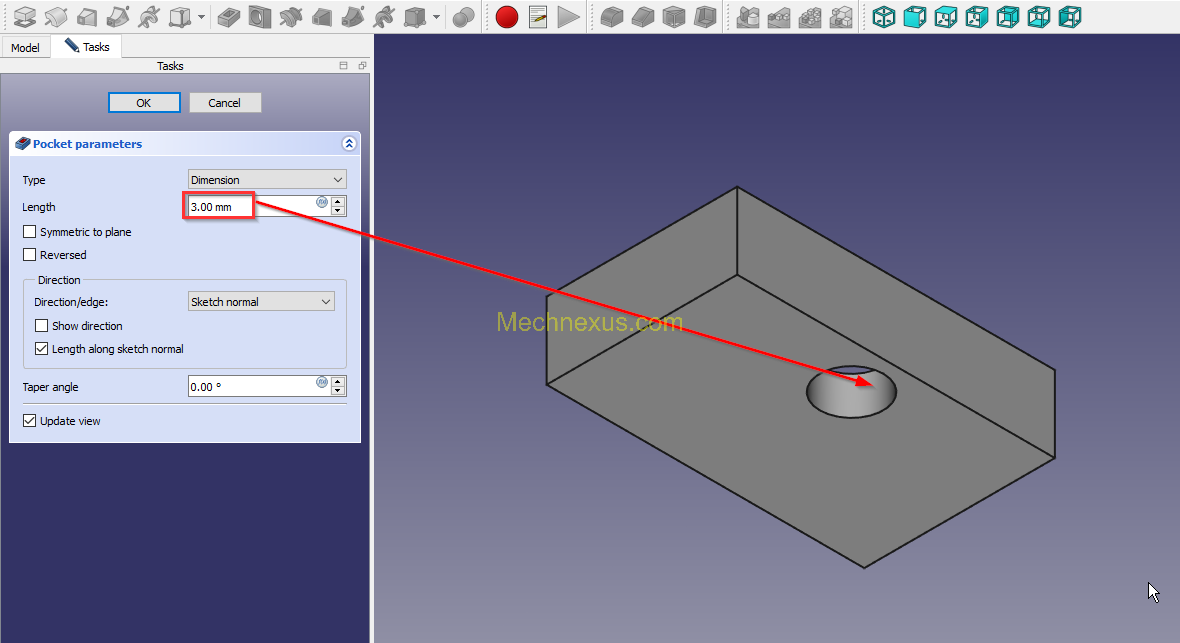This screenshot has height=643, width=1180.
Task: Click the Pocket parameters title text
Action: point(87,144)
